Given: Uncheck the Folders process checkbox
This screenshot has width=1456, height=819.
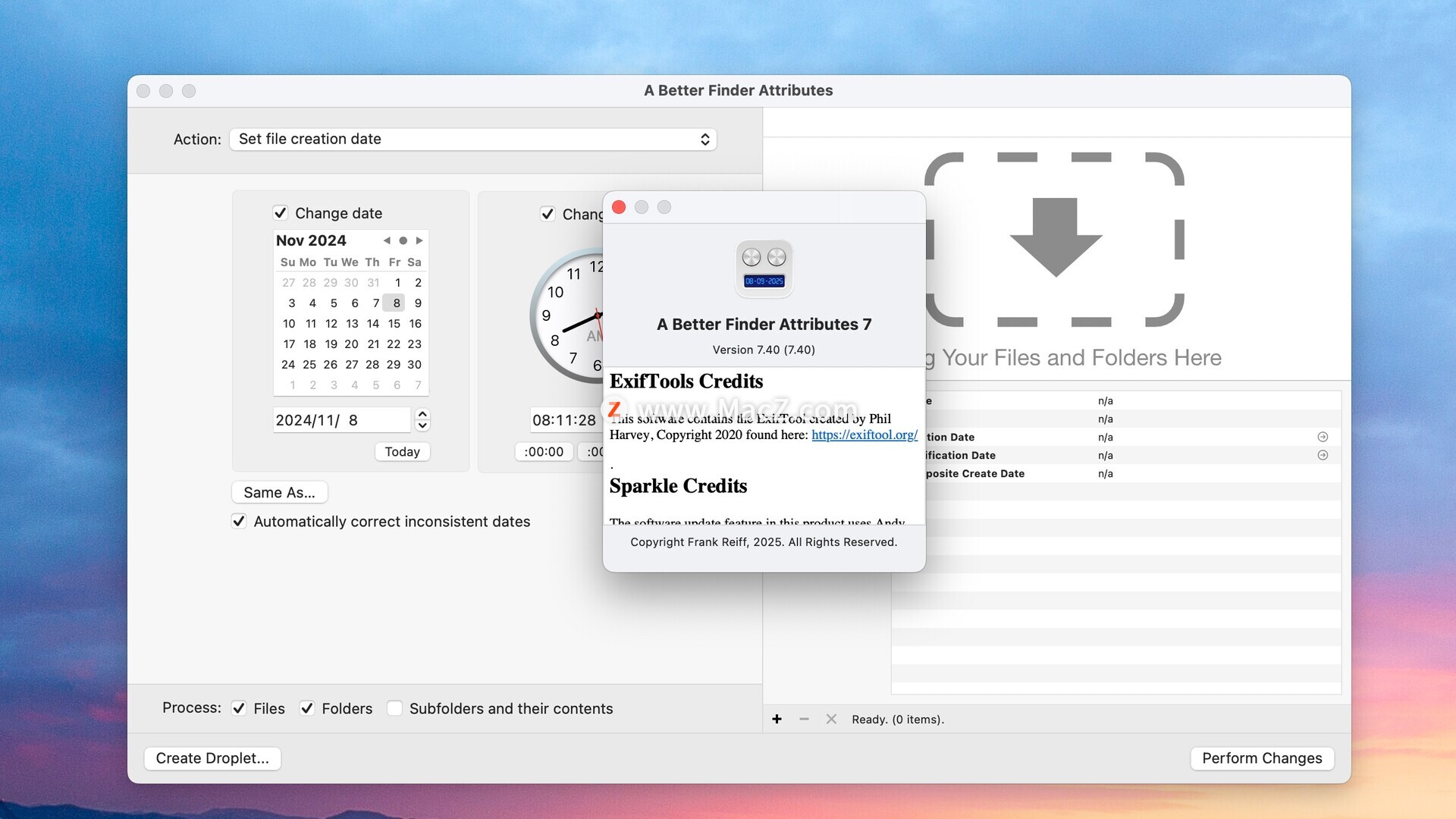Looking at the screenshot, I should 307,708.
